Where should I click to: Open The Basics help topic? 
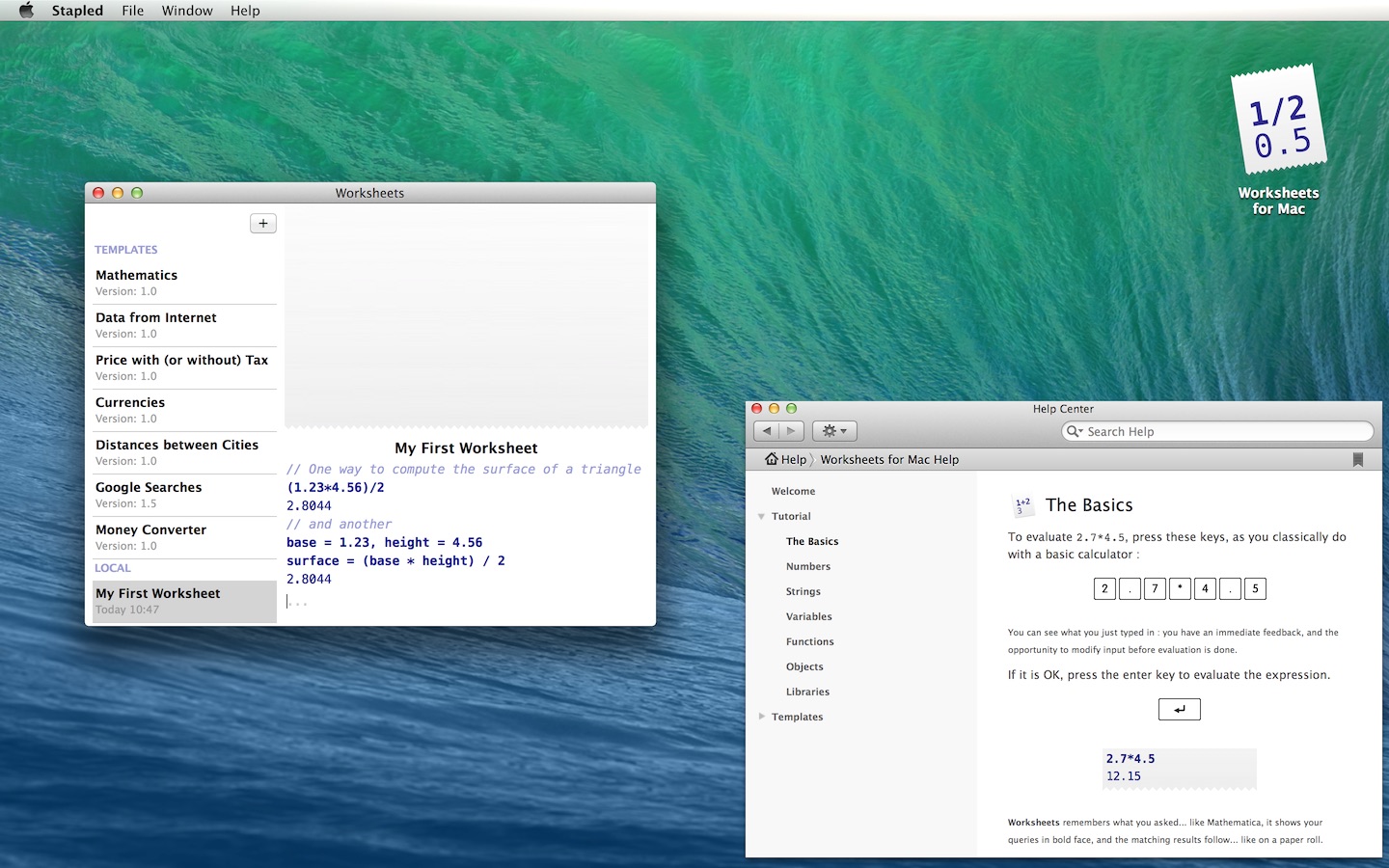(x=812, y=541)
